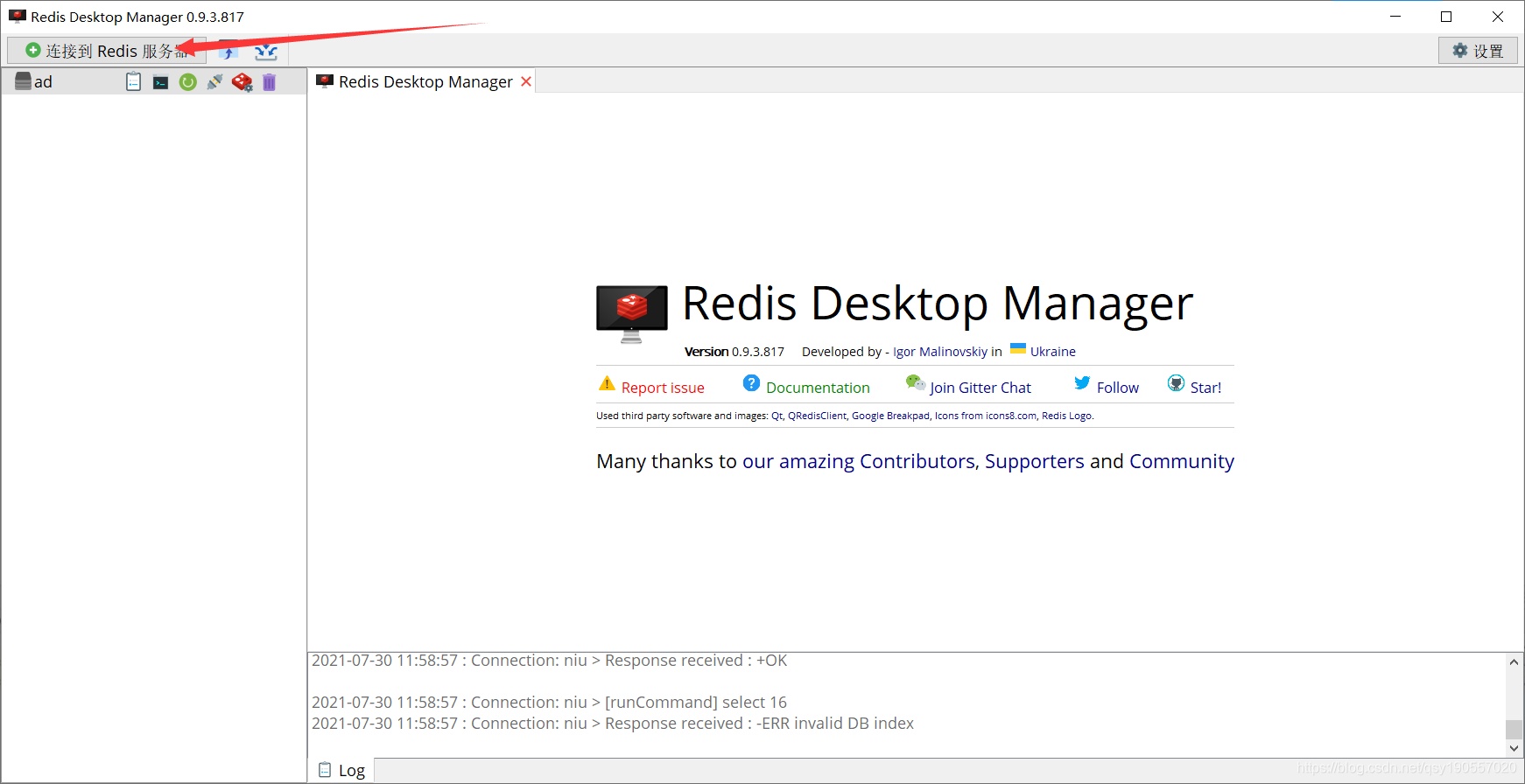
Task: Click the Ukraine link
Action: [1053, 352]
